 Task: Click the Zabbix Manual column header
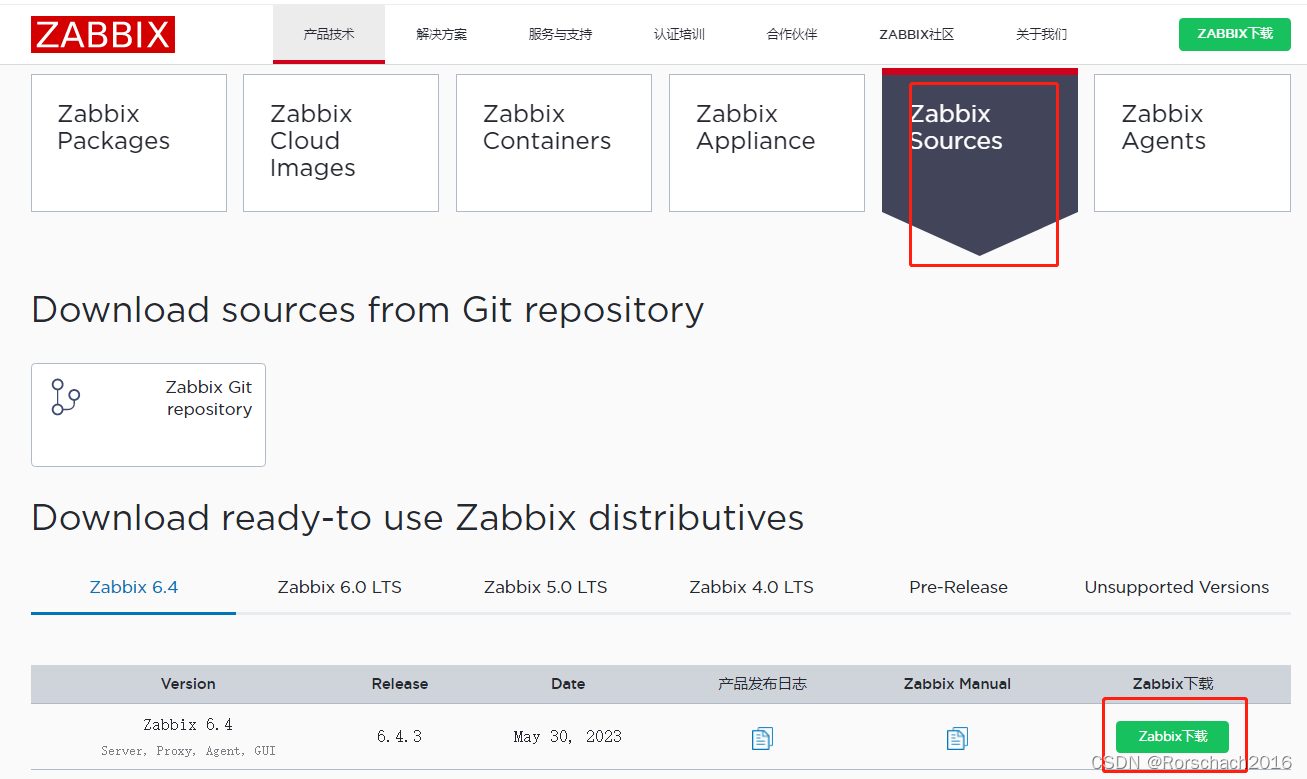957,684
